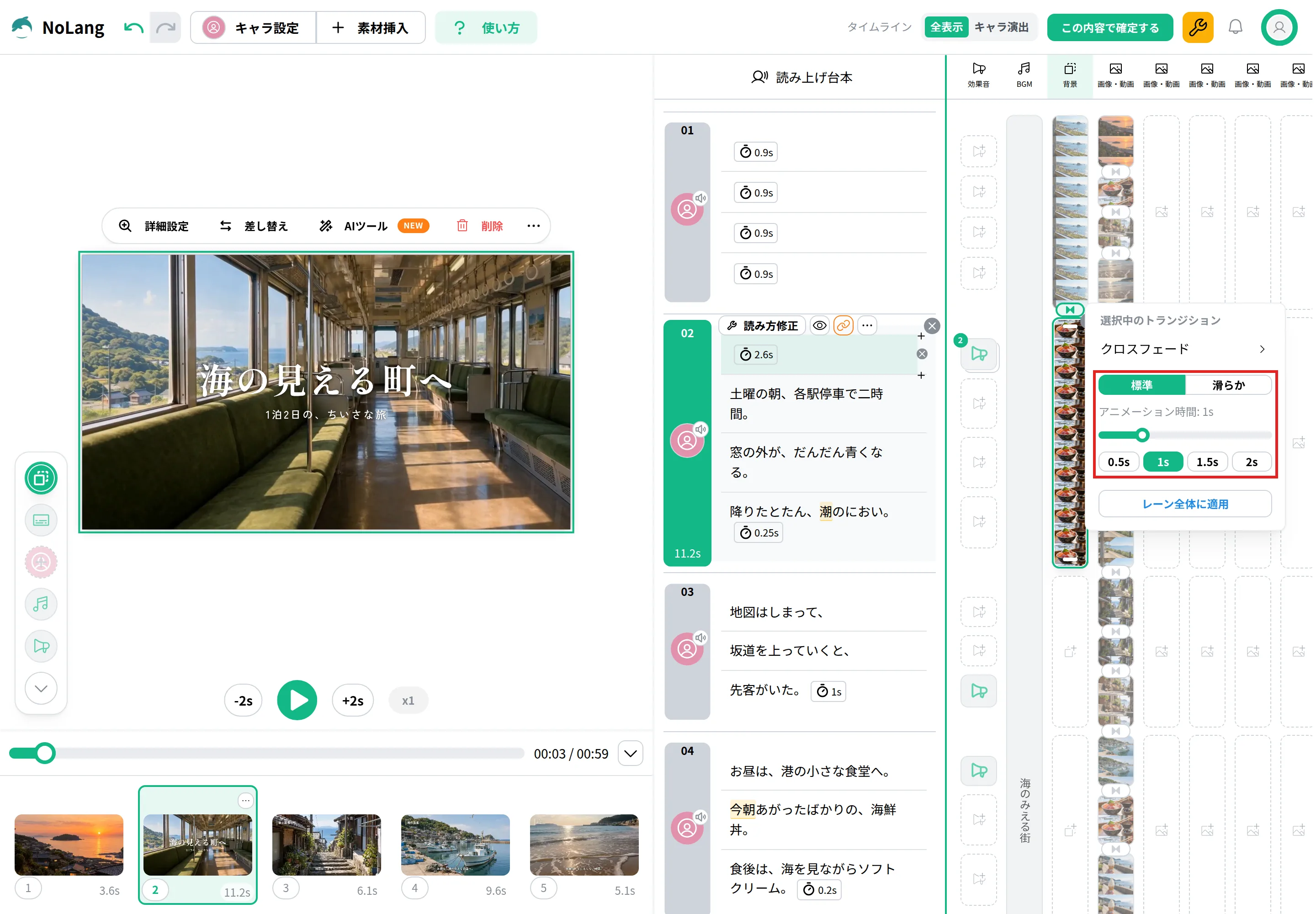Click the animation time slider handle
This screenshot has width=1316, height=914.
[x=1142, y=435]
